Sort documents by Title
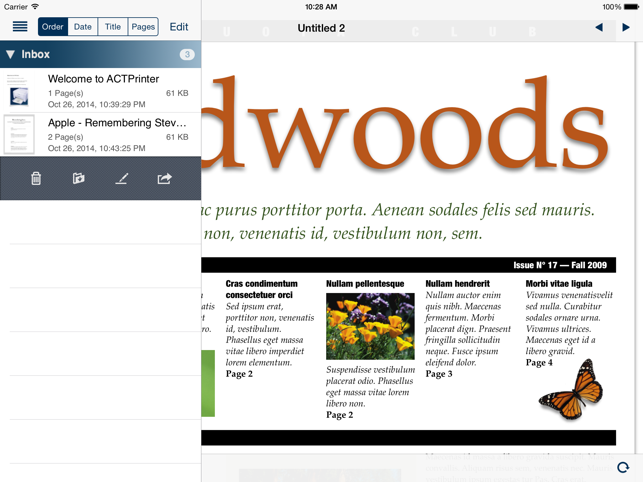 point(113,27)
